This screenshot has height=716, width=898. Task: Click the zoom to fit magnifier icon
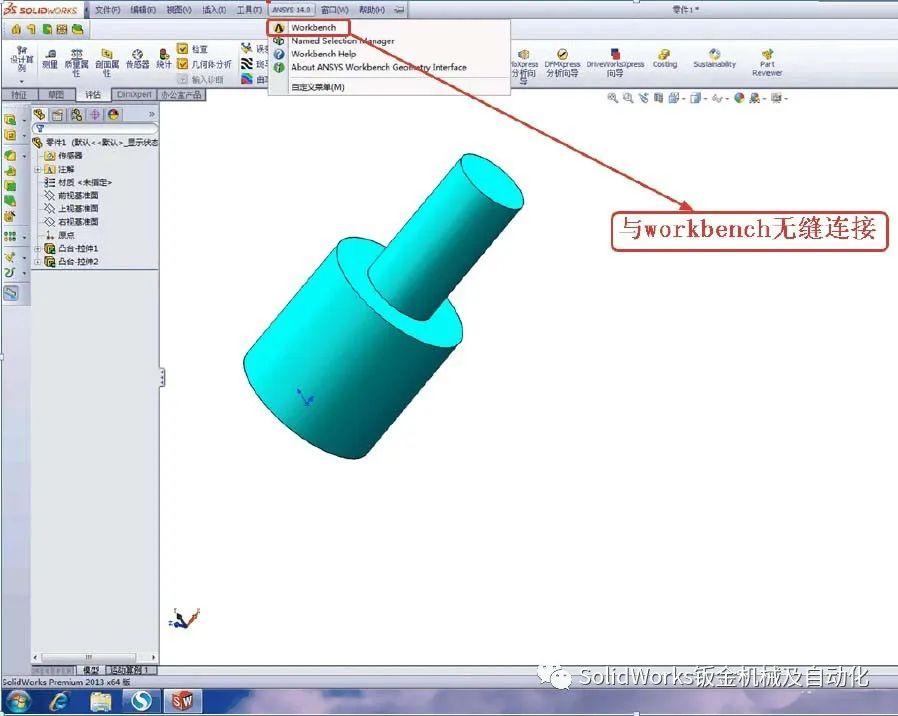pyautogui.click(x=613, y=98)
